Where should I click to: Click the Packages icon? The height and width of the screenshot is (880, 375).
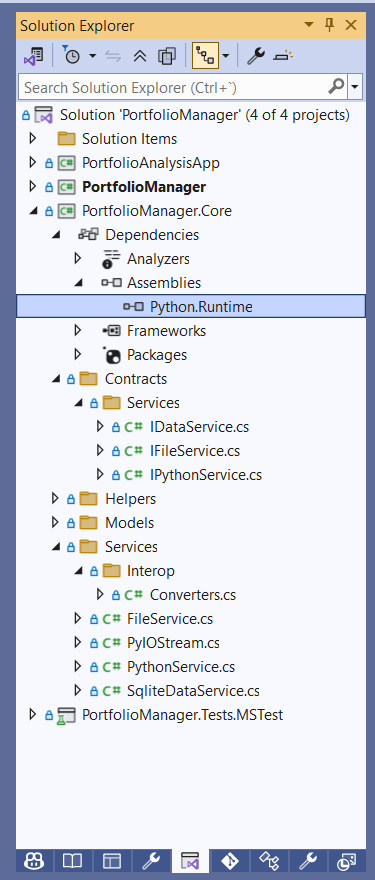click(112, 355)
